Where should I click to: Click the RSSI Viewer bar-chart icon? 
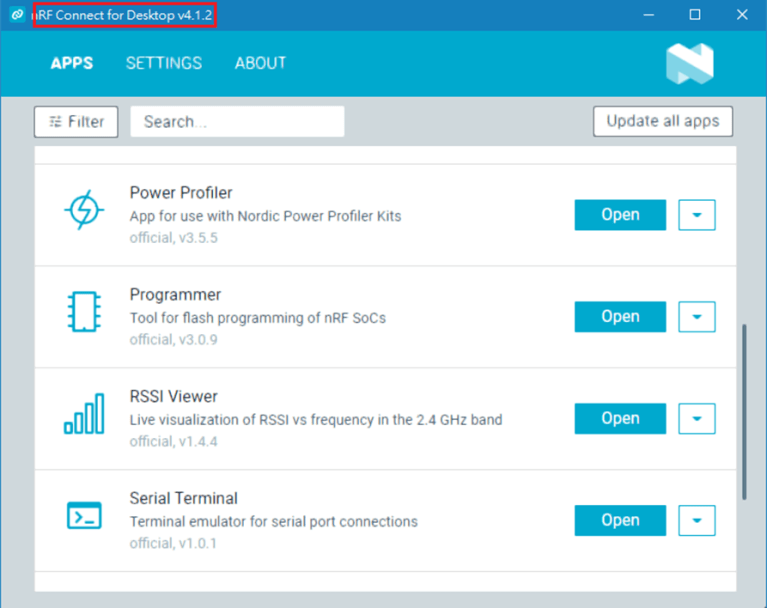click(x=84, y=414)
